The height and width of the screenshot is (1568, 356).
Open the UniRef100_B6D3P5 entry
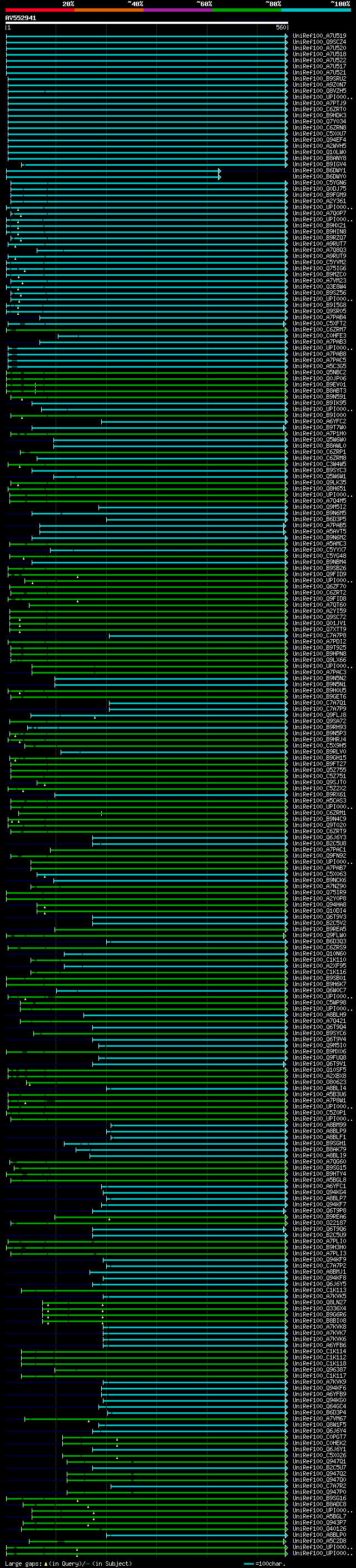319,519
